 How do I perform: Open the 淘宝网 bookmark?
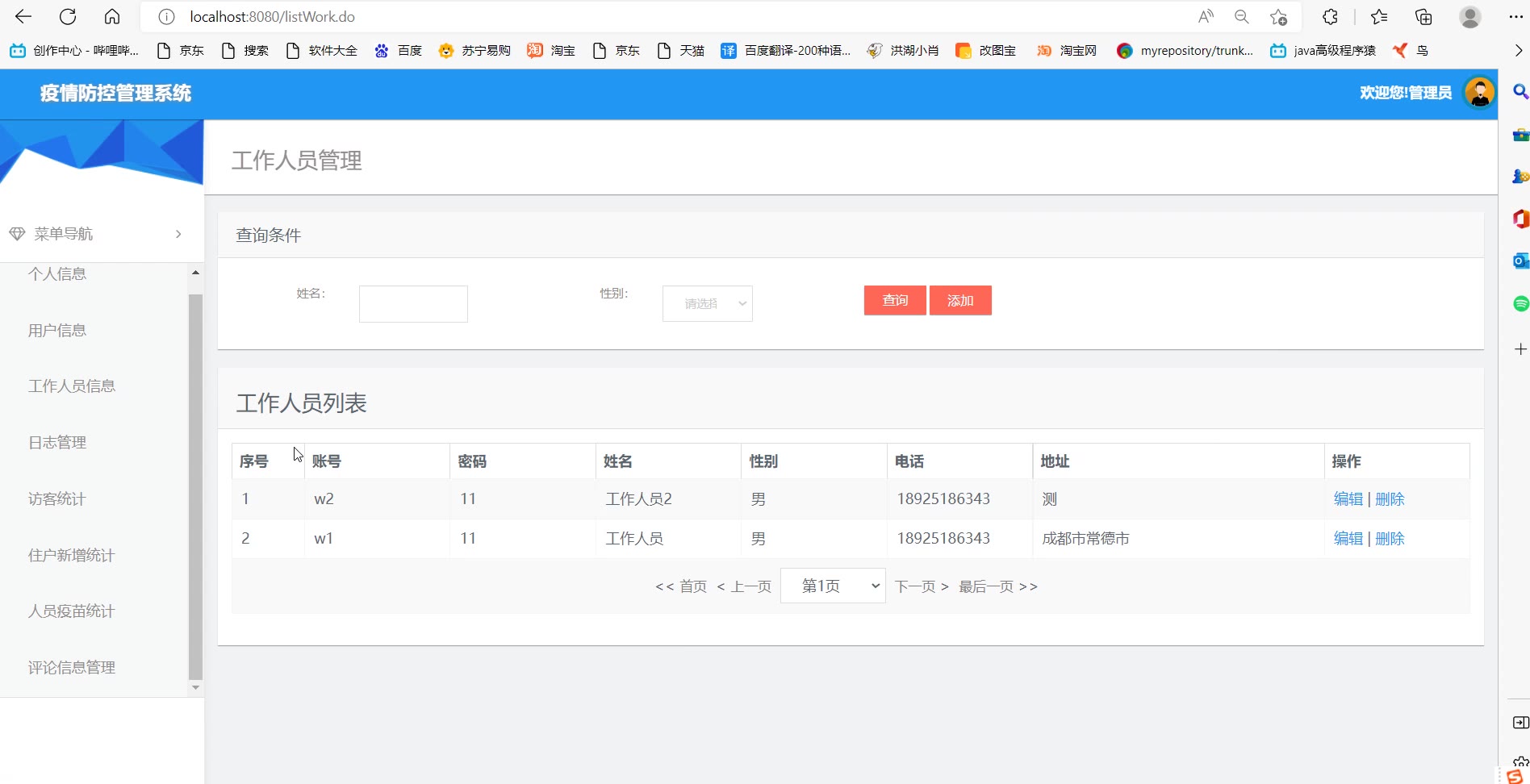(1066, 51)
